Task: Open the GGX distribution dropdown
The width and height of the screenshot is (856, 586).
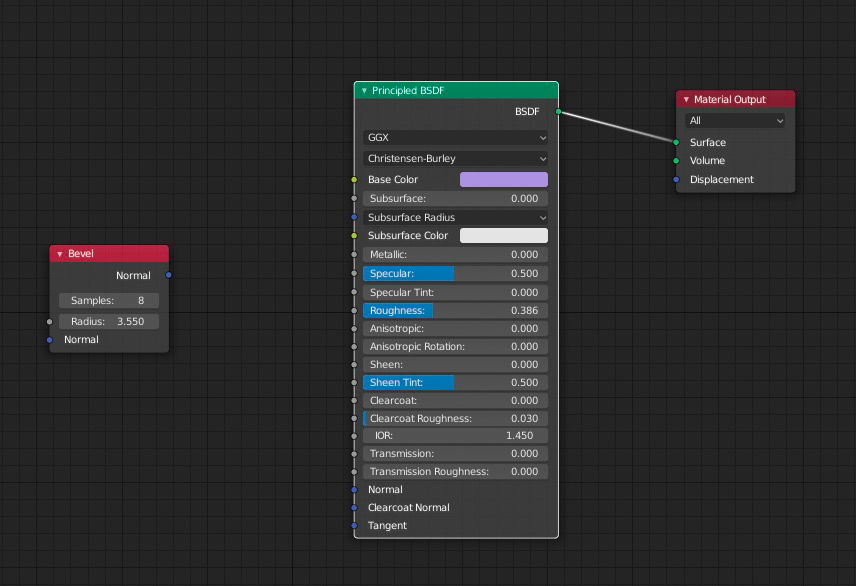Action: (x=455, y=137)
